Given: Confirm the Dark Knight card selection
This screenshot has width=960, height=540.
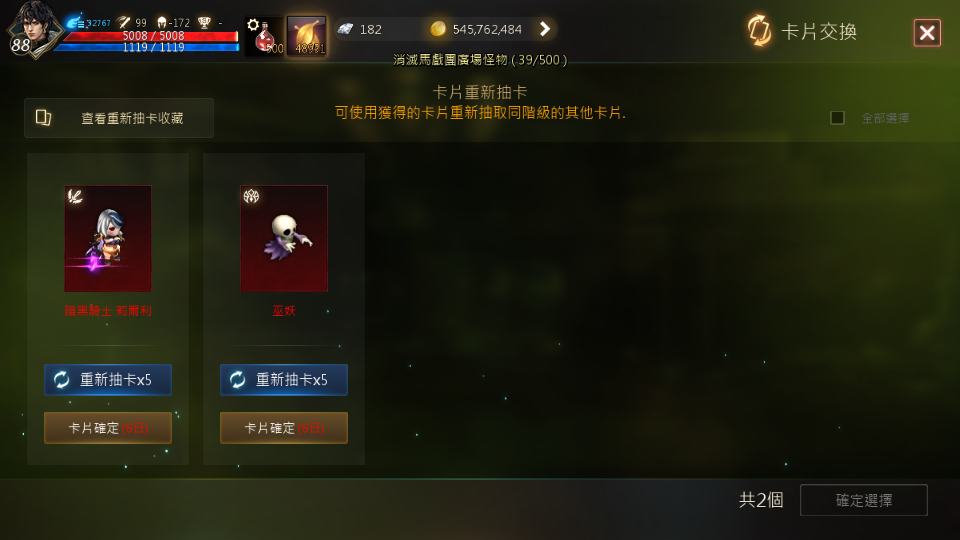Looking at the screenshot, I should tap(108, 428).
